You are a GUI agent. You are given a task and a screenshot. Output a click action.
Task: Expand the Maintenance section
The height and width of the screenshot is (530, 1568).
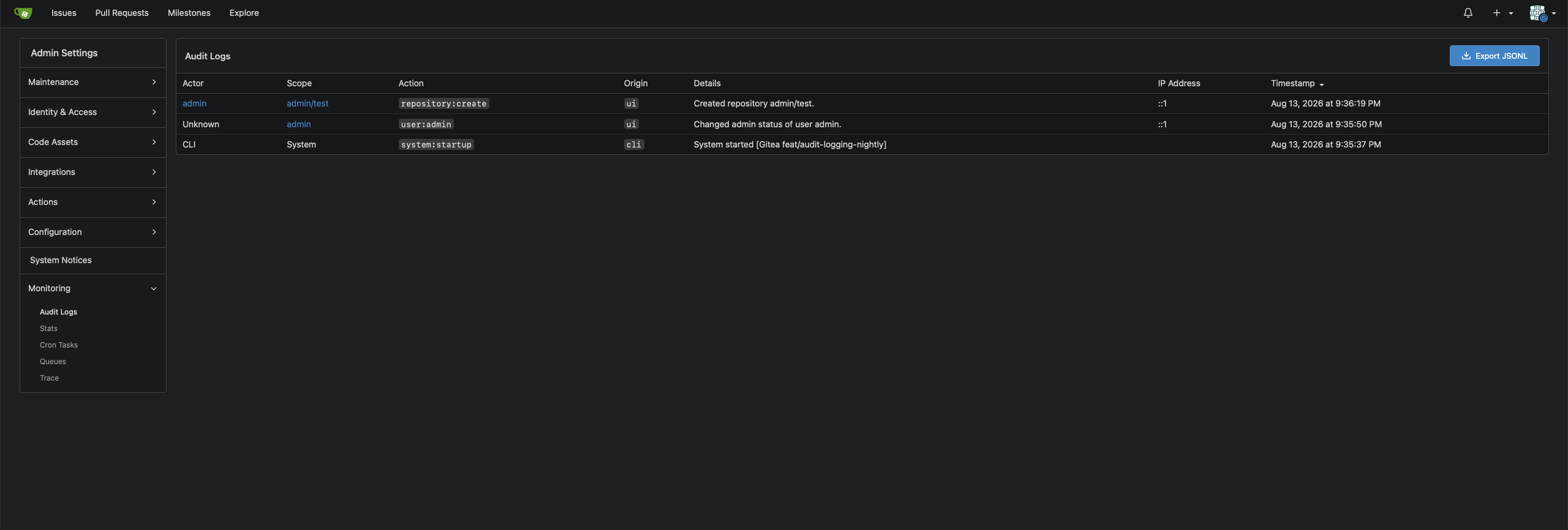[x=93, y=82]
